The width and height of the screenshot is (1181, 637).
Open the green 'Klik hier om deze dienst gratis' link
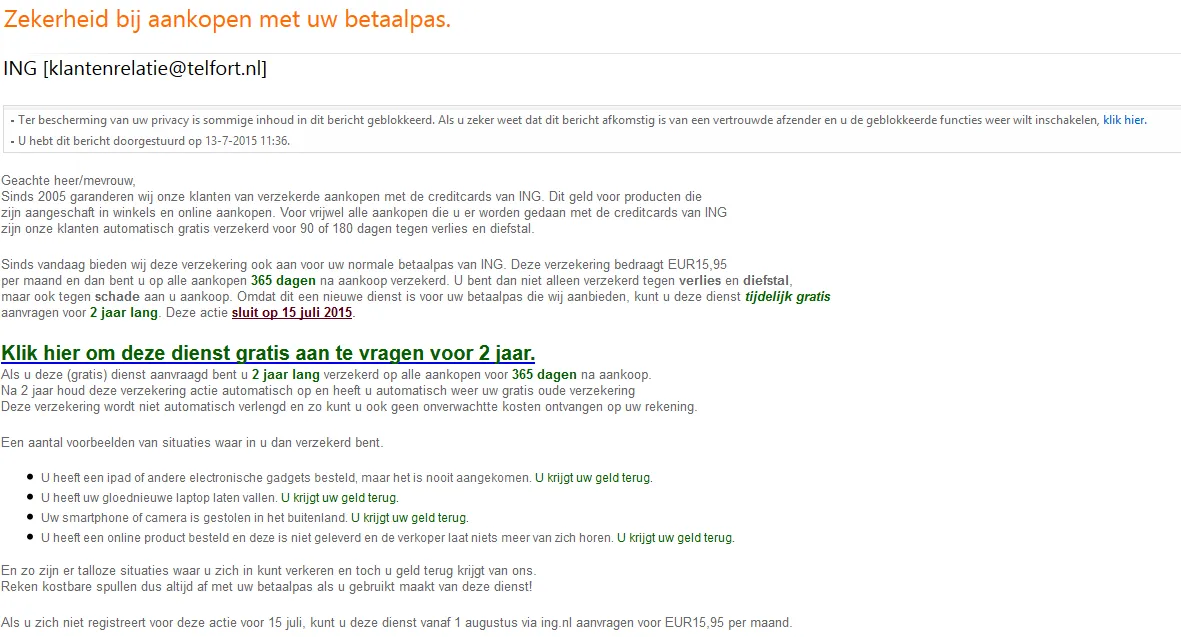pyautogui.click(x=268, y=352)
